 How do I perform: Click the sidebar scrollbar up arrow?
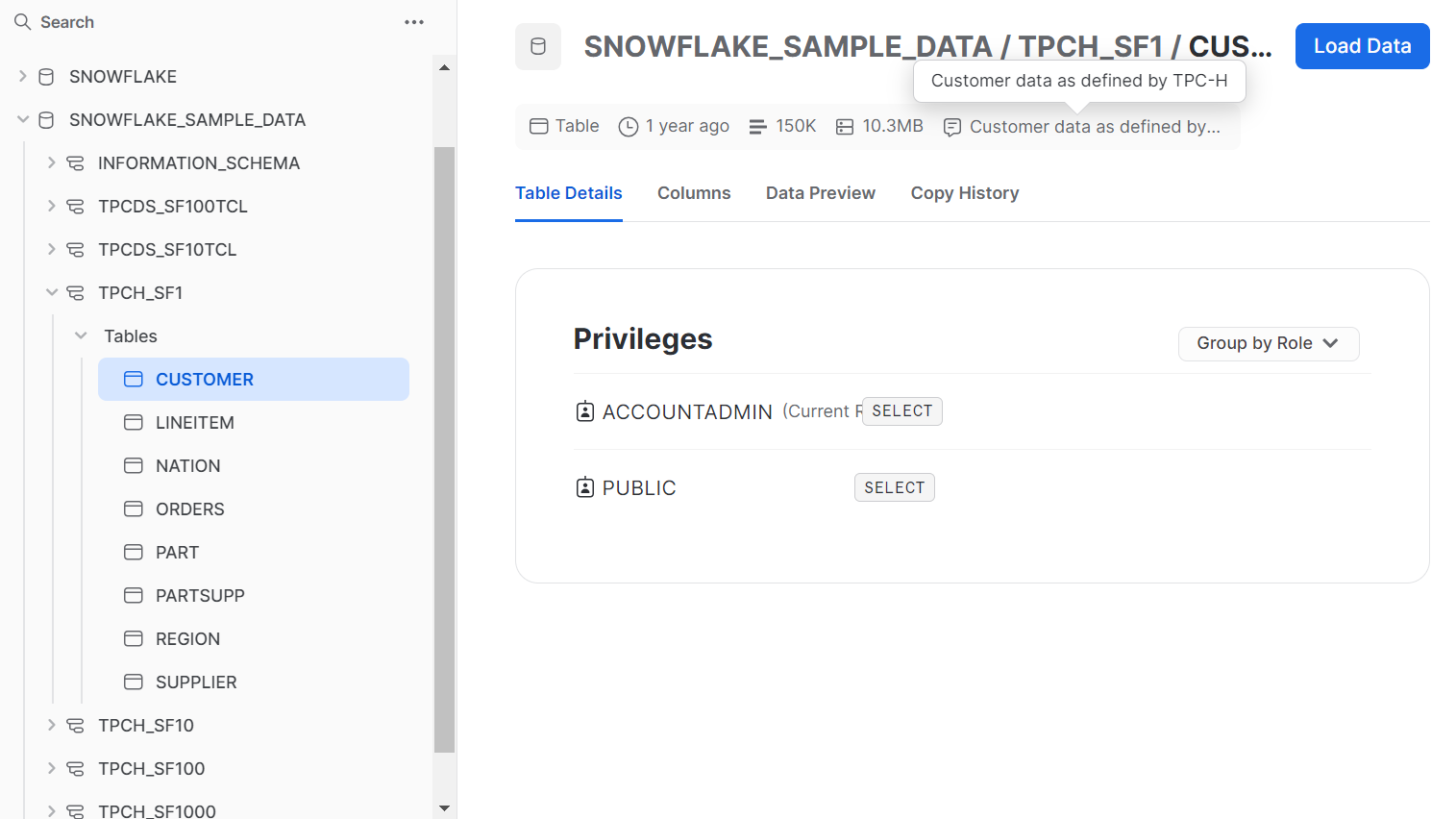point(444,67)
